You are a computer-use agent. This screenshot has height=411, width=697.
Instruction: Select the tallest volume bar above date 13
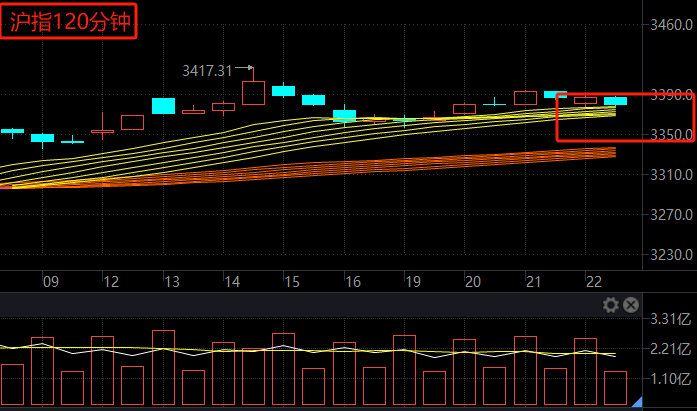[164, 367]
